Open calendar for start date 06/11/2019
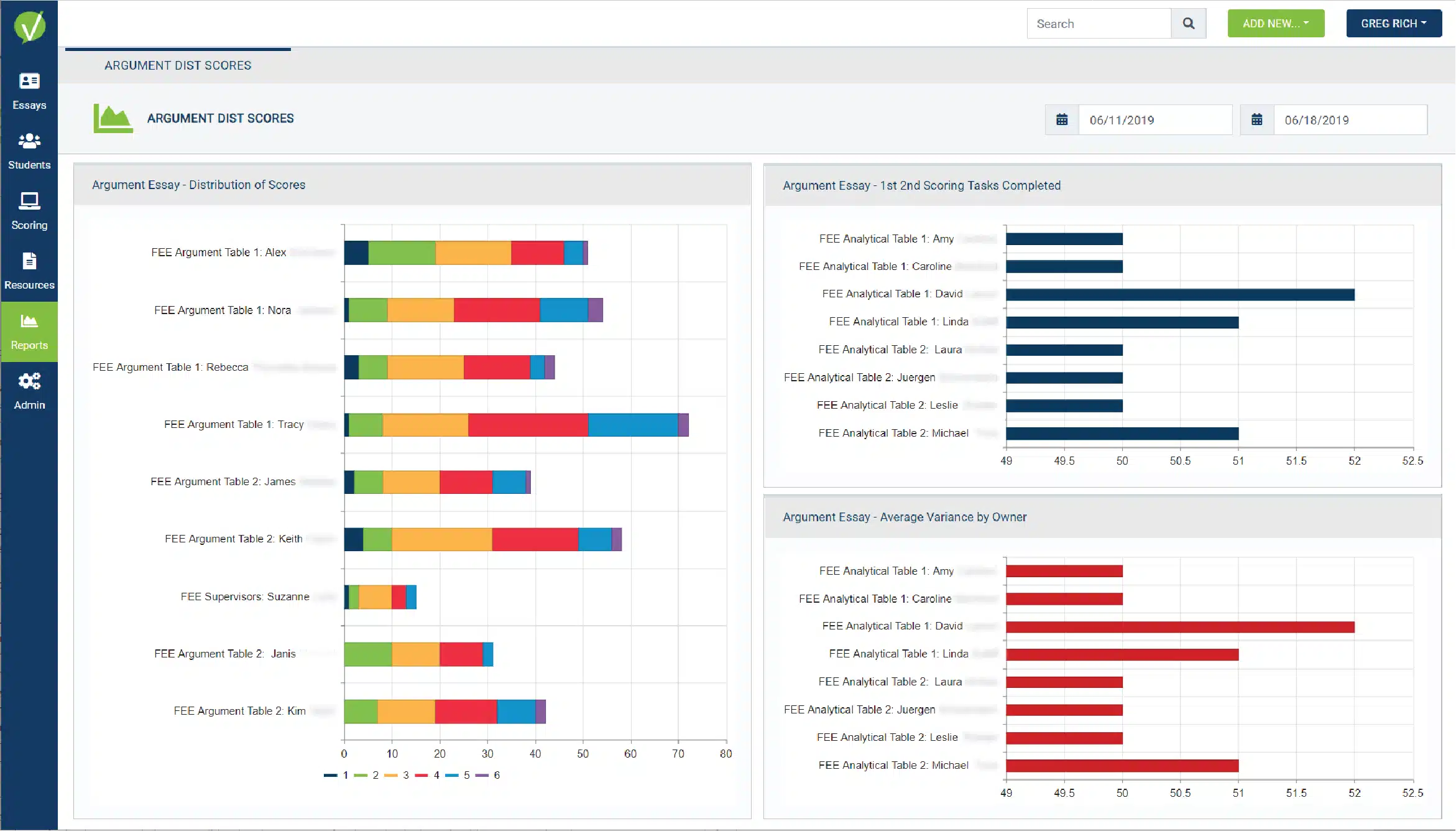1456x831 pixels. (1062, 119)
